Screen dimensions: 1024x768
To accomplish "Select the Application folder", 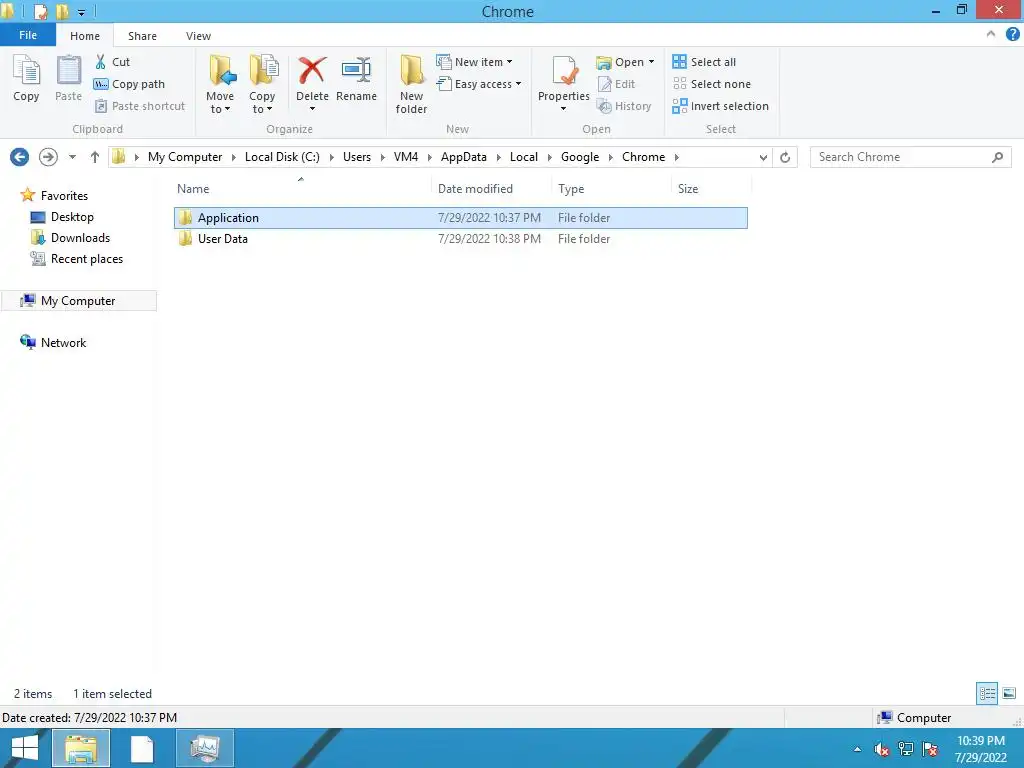I will point(460,218).
